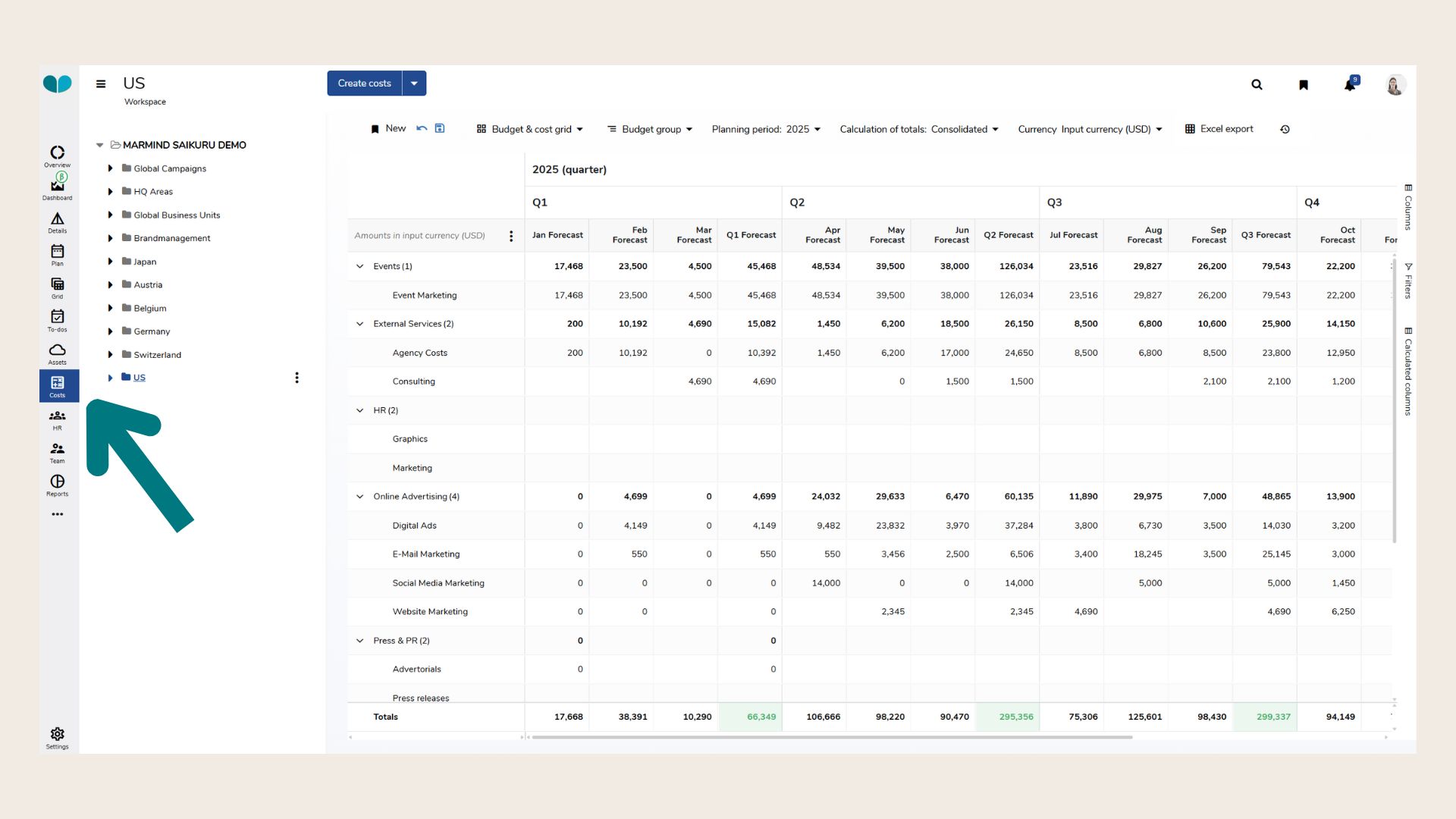The image size is (1456, 819).
Task: Open the Calculated columns side tab
Action: 1408,372
